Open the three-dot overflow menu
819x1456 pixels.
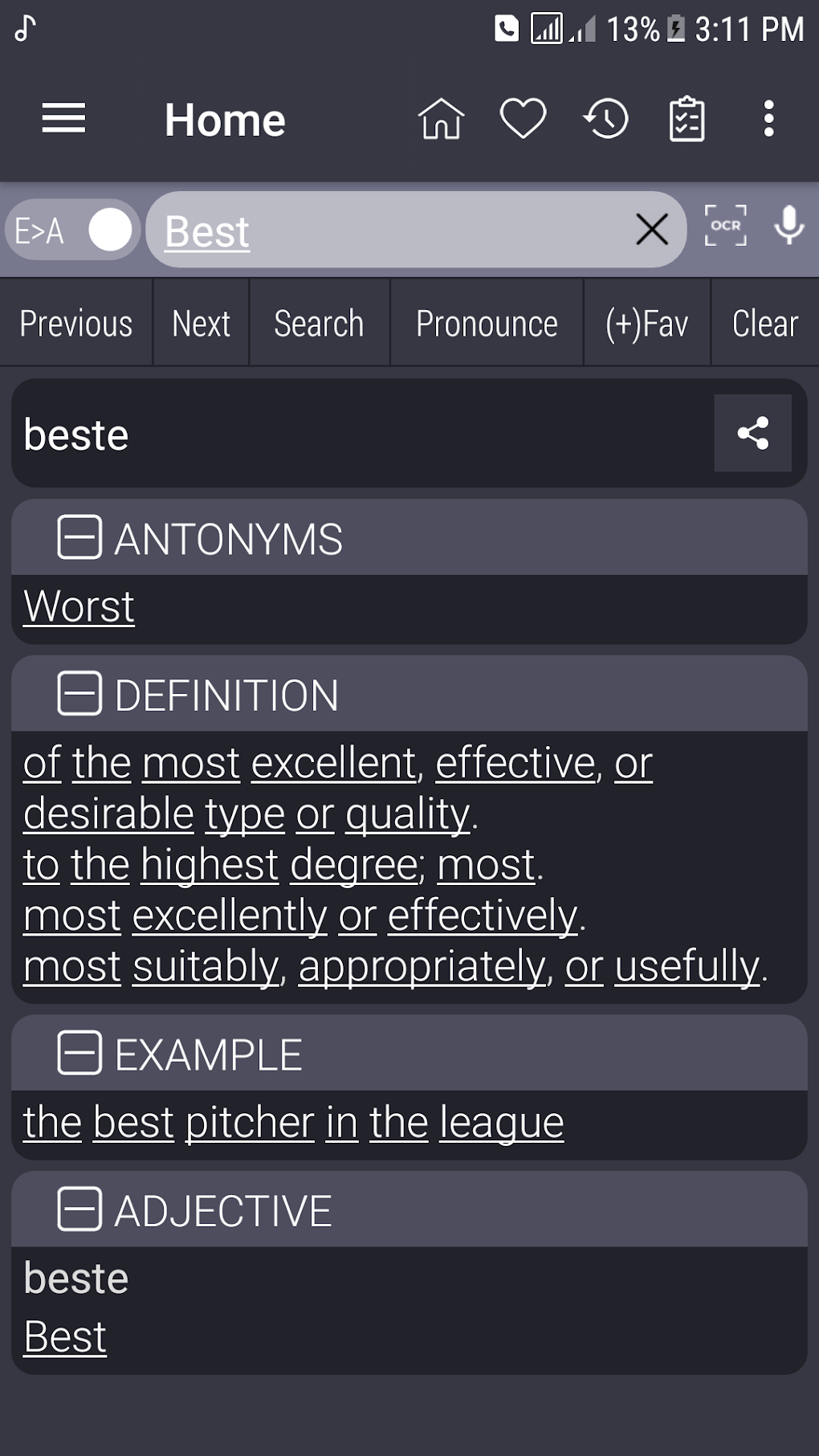coord(768,119)
